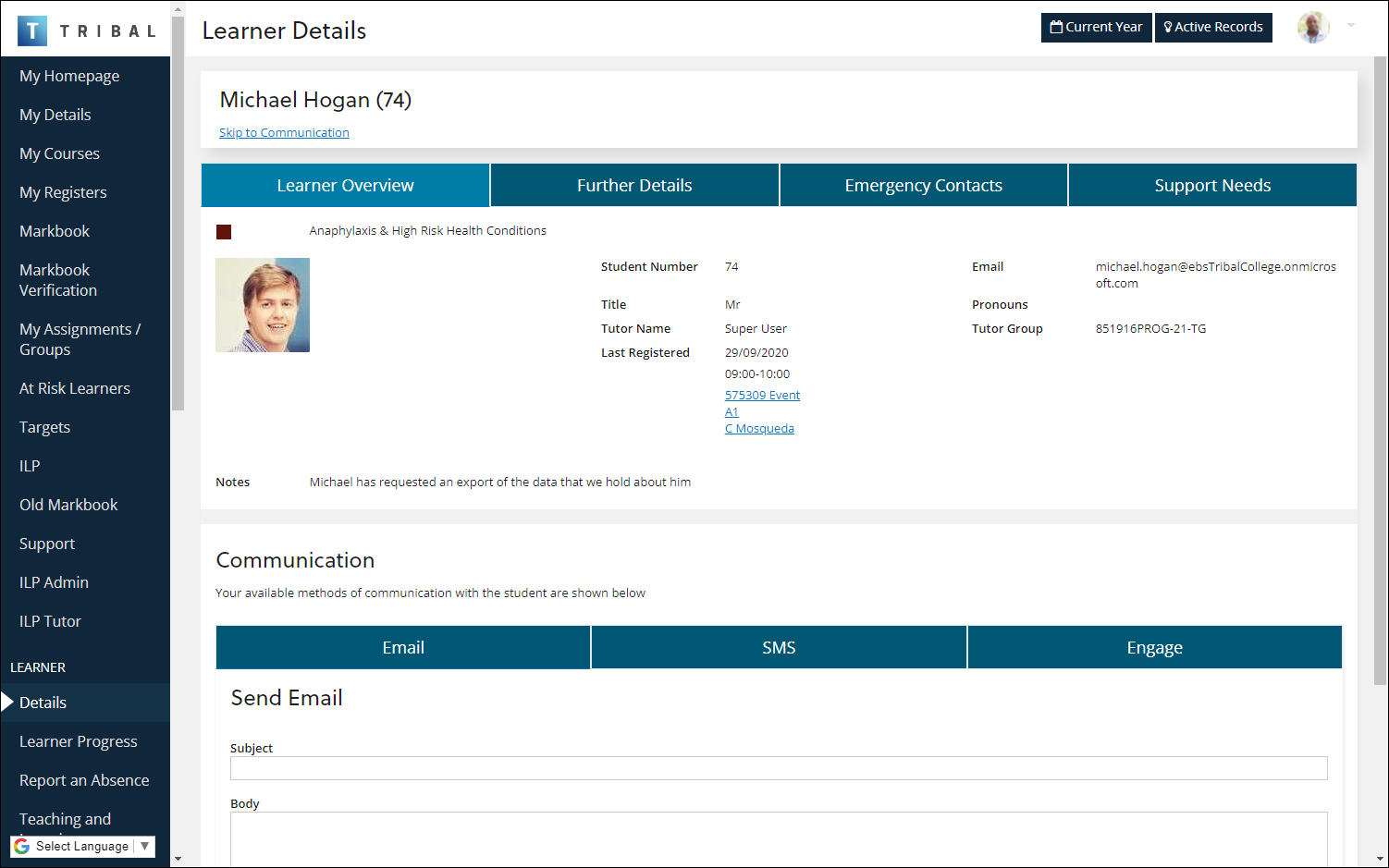Screen dimensions: 1389x868
Task: Select At Risk Learners in the sidebar
Action: (x=75, y=388)
